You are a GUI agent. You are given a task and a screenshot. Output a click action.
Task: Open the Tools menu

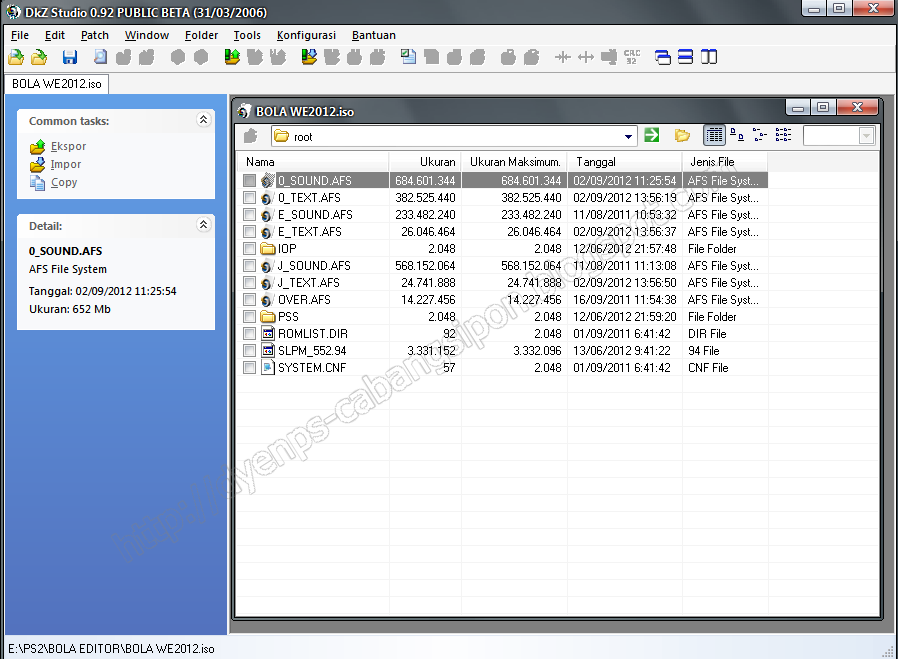(247, 35)
